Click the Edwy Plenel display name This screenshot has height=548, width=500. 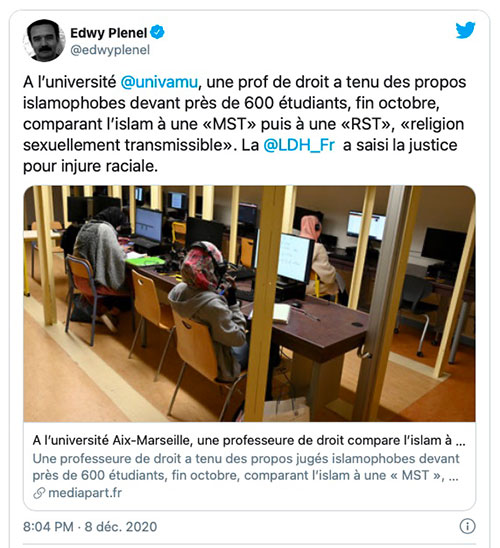pyautogui.click(x=109, y=33)
